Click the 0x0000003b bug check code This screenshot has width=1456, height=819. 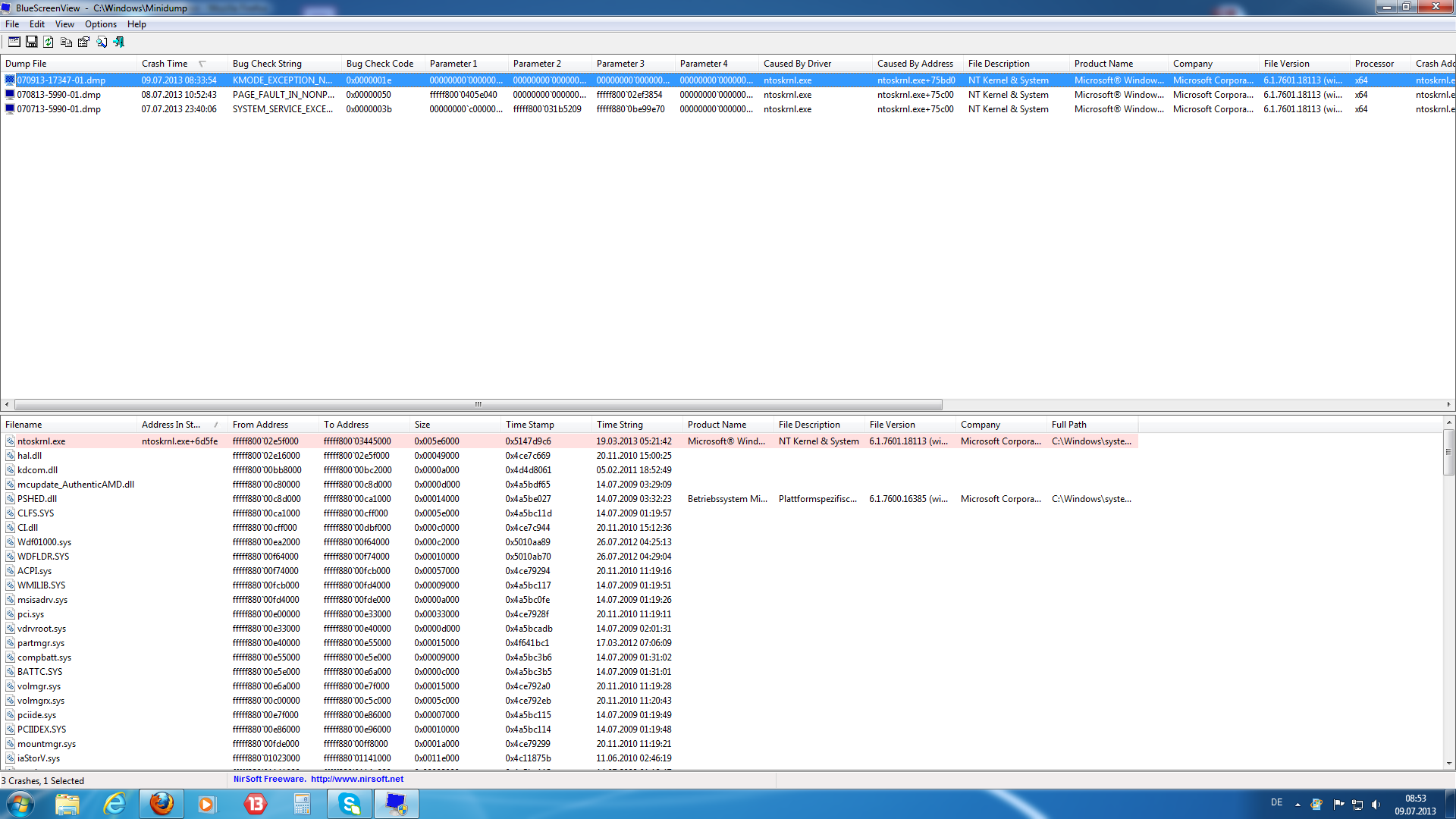(x=369, y=109)
